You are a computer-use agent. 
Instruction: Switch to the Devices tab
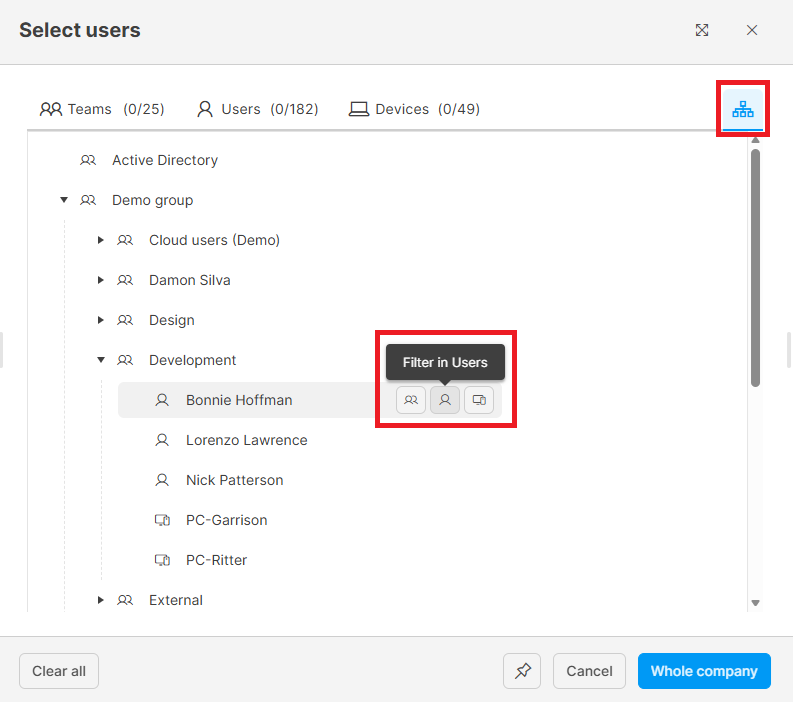(x=414, y=109)
